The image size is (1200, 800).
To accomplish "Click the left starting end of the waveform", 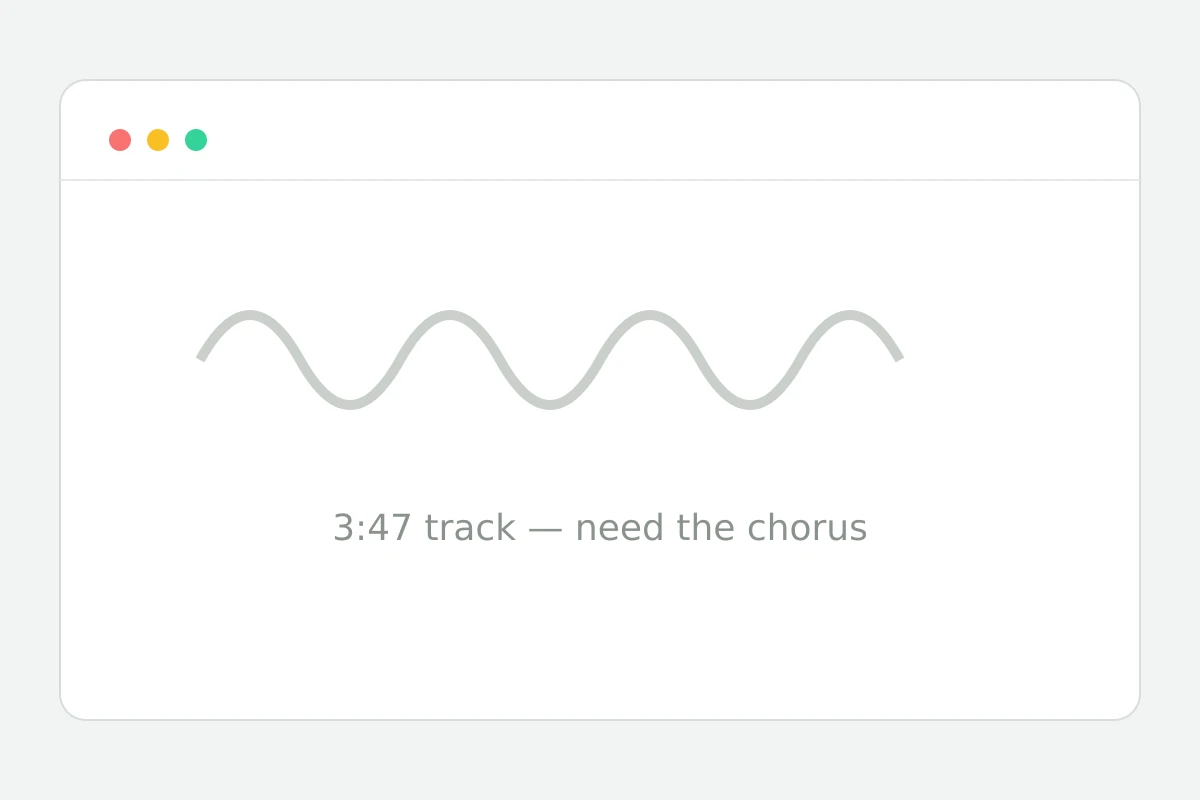I will point(201,357).
